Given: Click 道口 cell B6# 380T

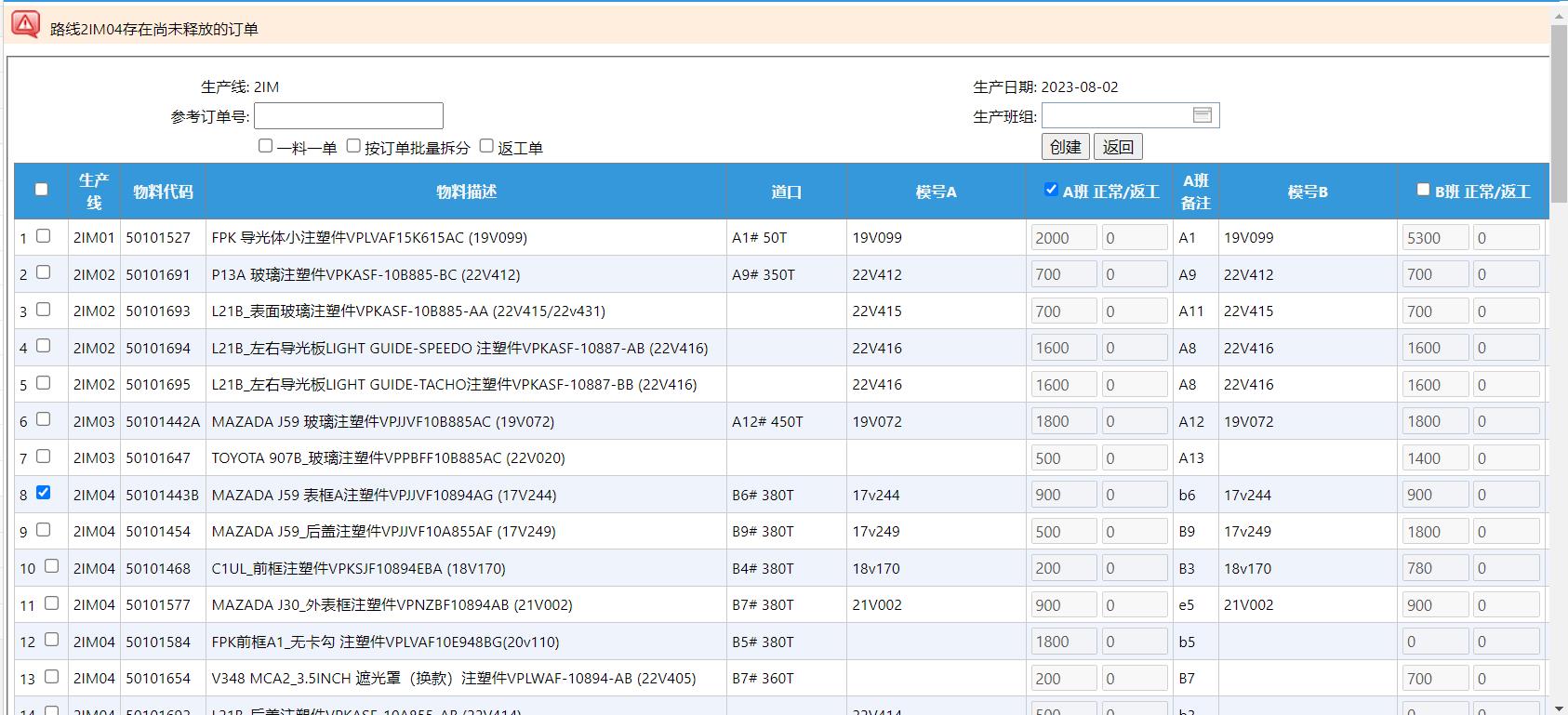Looking at the screenshot, I should coord(763,495).
